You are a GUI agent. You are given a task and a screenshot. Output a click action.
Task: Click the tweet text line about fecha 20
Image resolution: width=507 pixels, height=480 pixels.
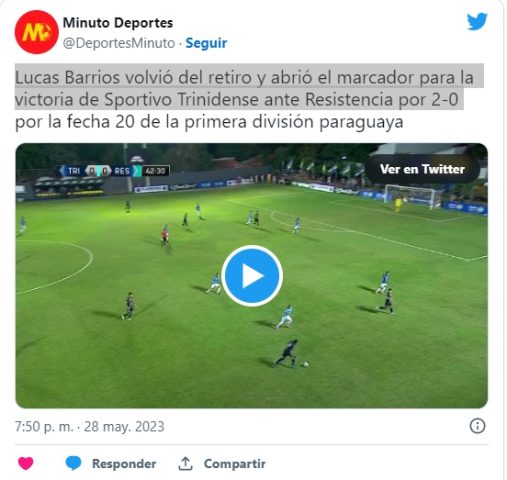coord(209,122)
